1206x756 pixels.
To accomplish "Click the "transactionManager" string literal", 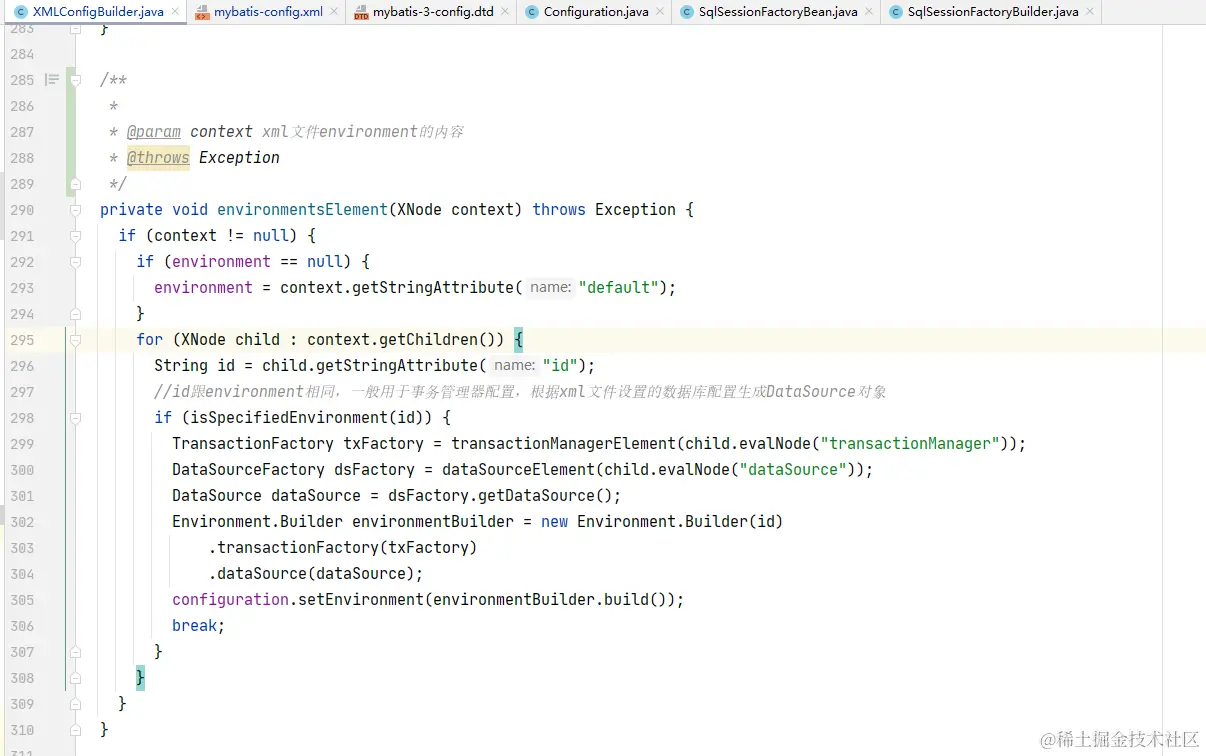I will [910, 444].
